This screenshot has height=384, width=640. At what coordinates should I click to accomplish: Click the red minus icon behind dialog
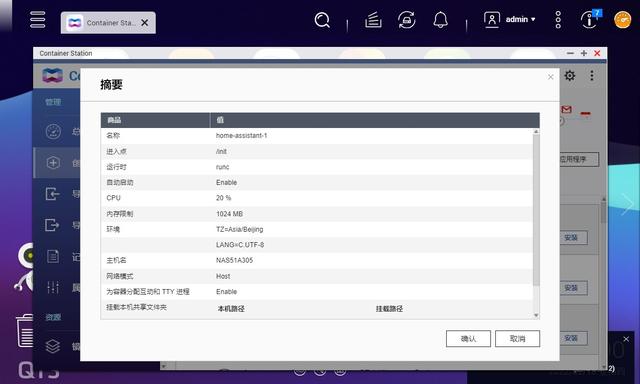[x=586, y=113]
